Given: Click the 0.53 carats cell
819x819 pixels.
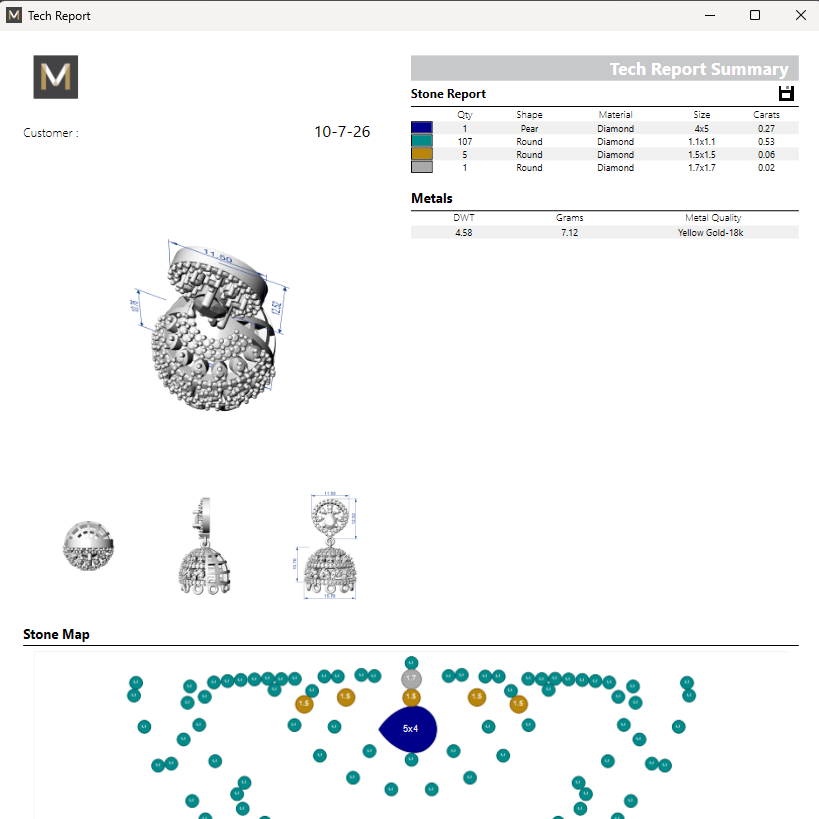Looking at the screenshot, I should (x=766, y=142).
